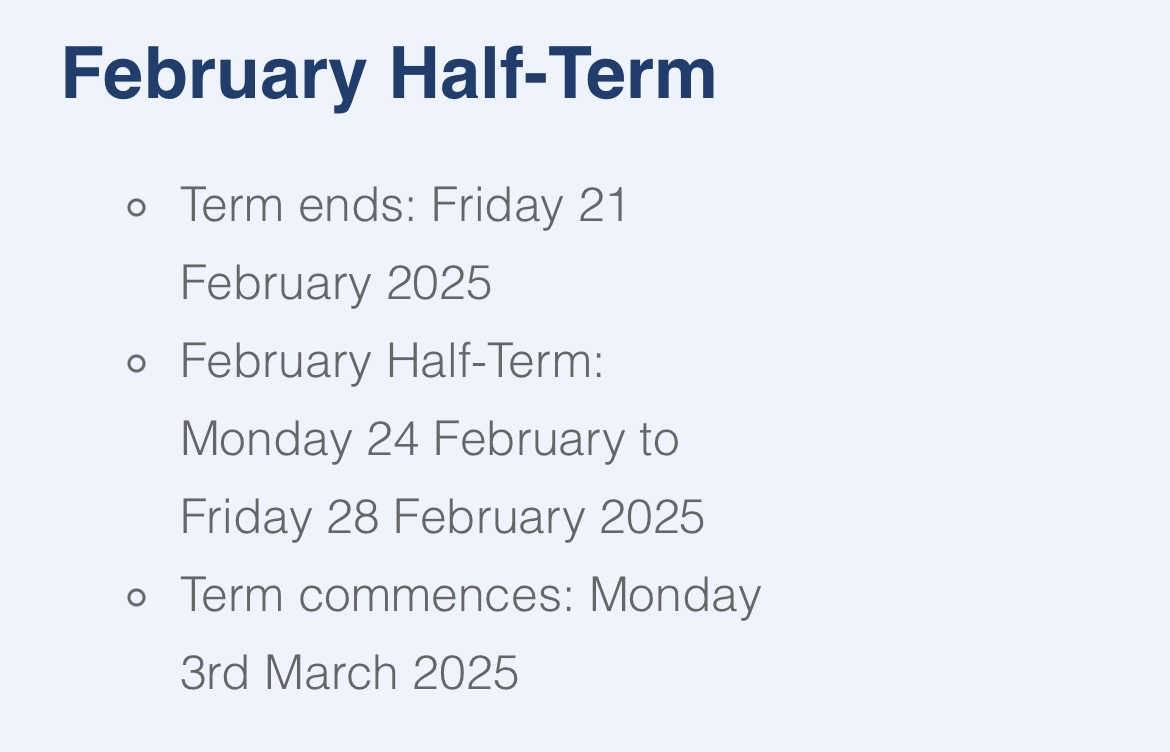Click the "Friday 28 February 2025" line

442,518
